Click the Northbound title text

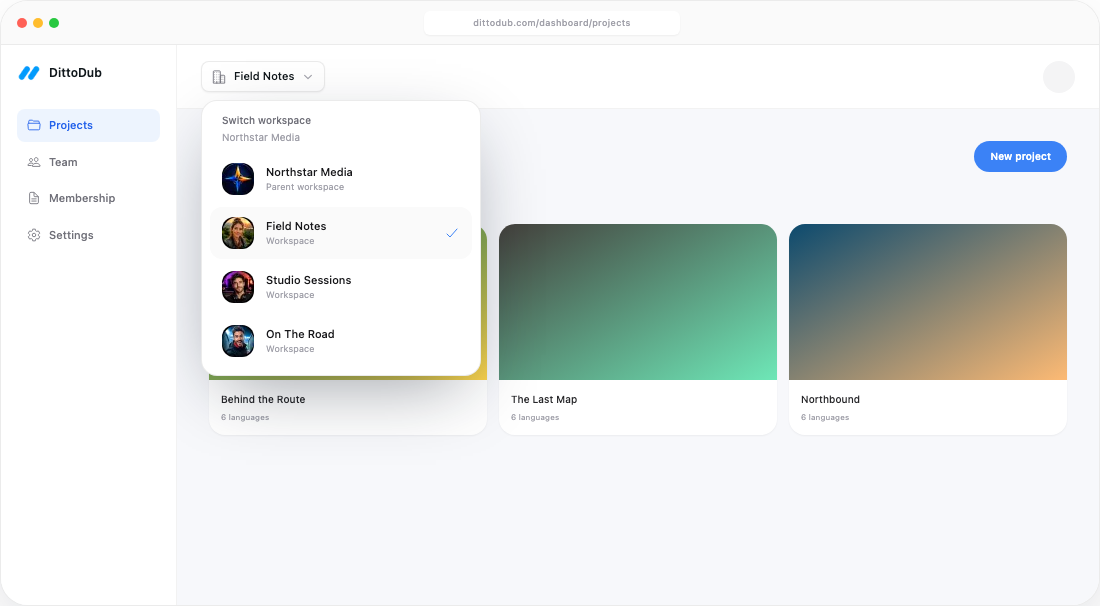[x=830, y=399]
